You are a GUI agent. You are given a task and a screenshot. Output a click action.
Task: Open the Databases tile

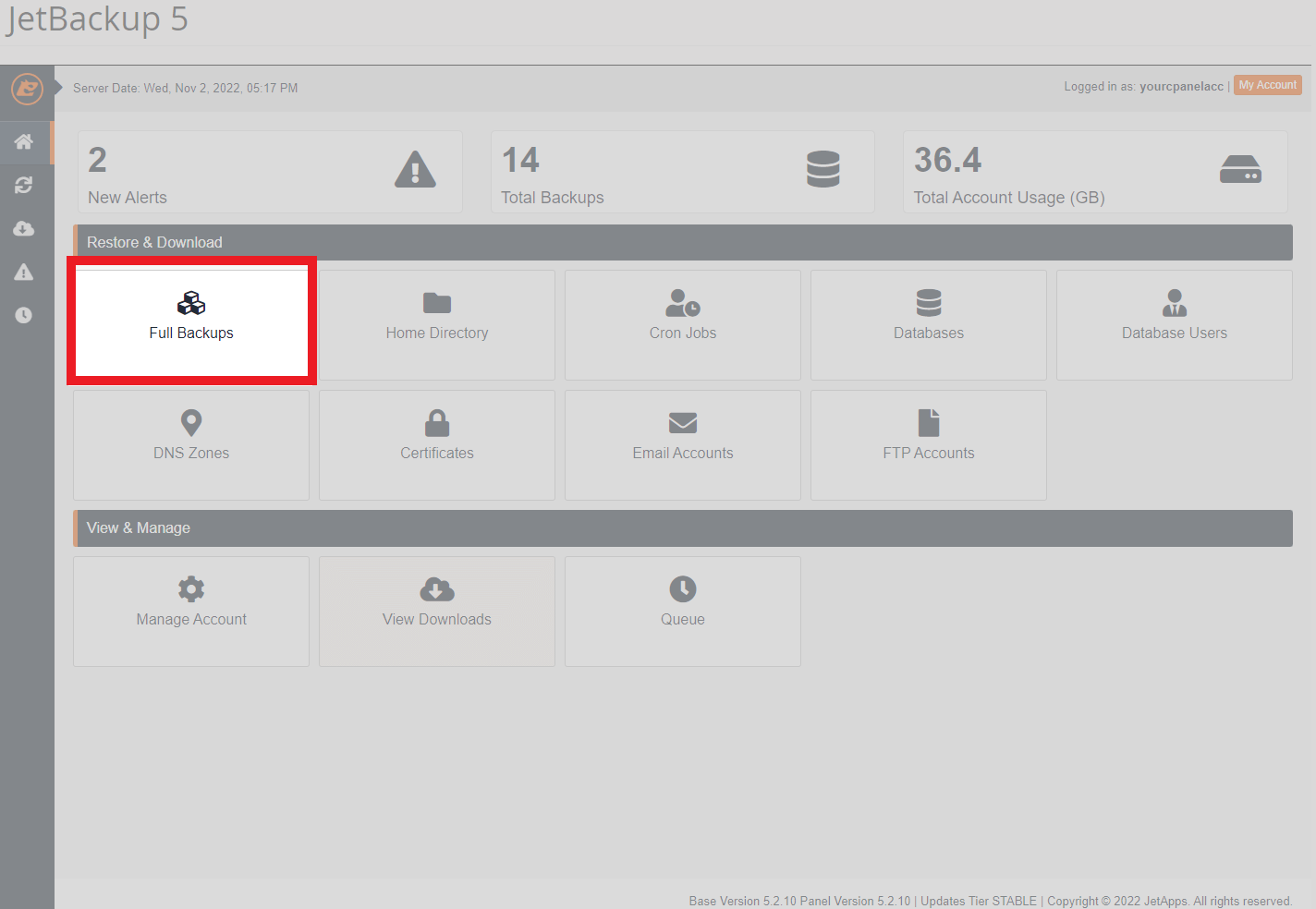click(929, 324)
